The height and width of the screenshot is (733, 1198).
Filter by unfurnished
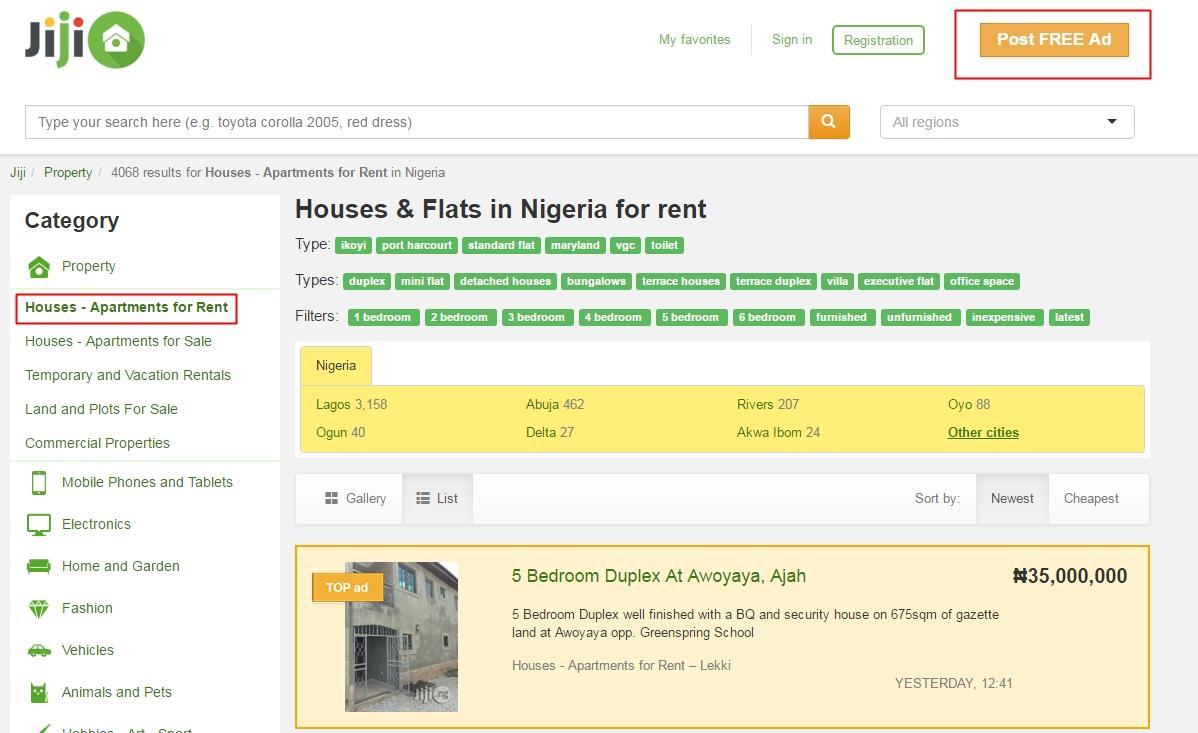point(919,317)
